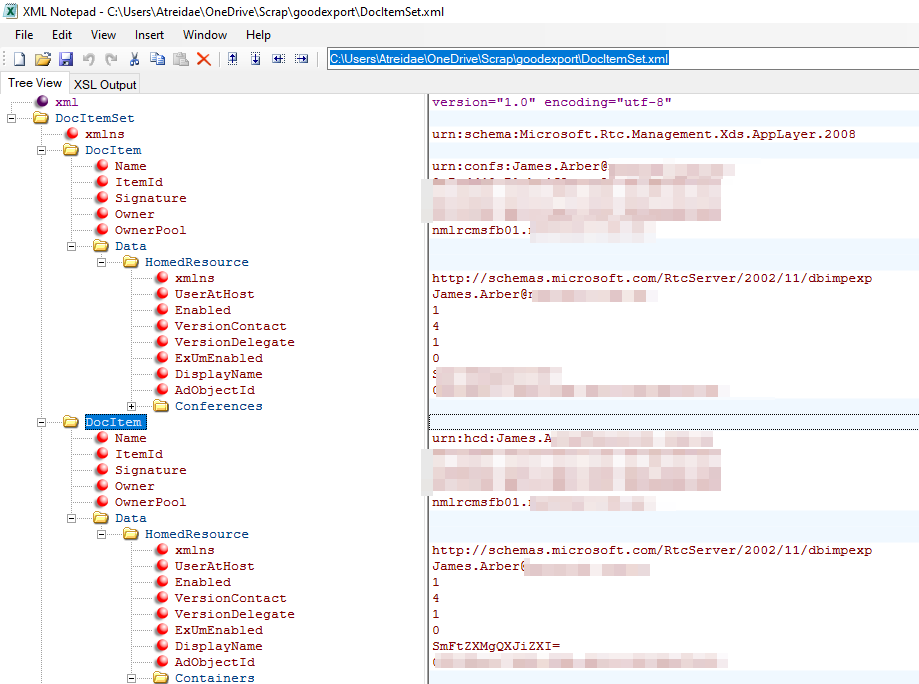
Task: Open the Help menu
Action: pyautogui.click(x=258, y=35)
